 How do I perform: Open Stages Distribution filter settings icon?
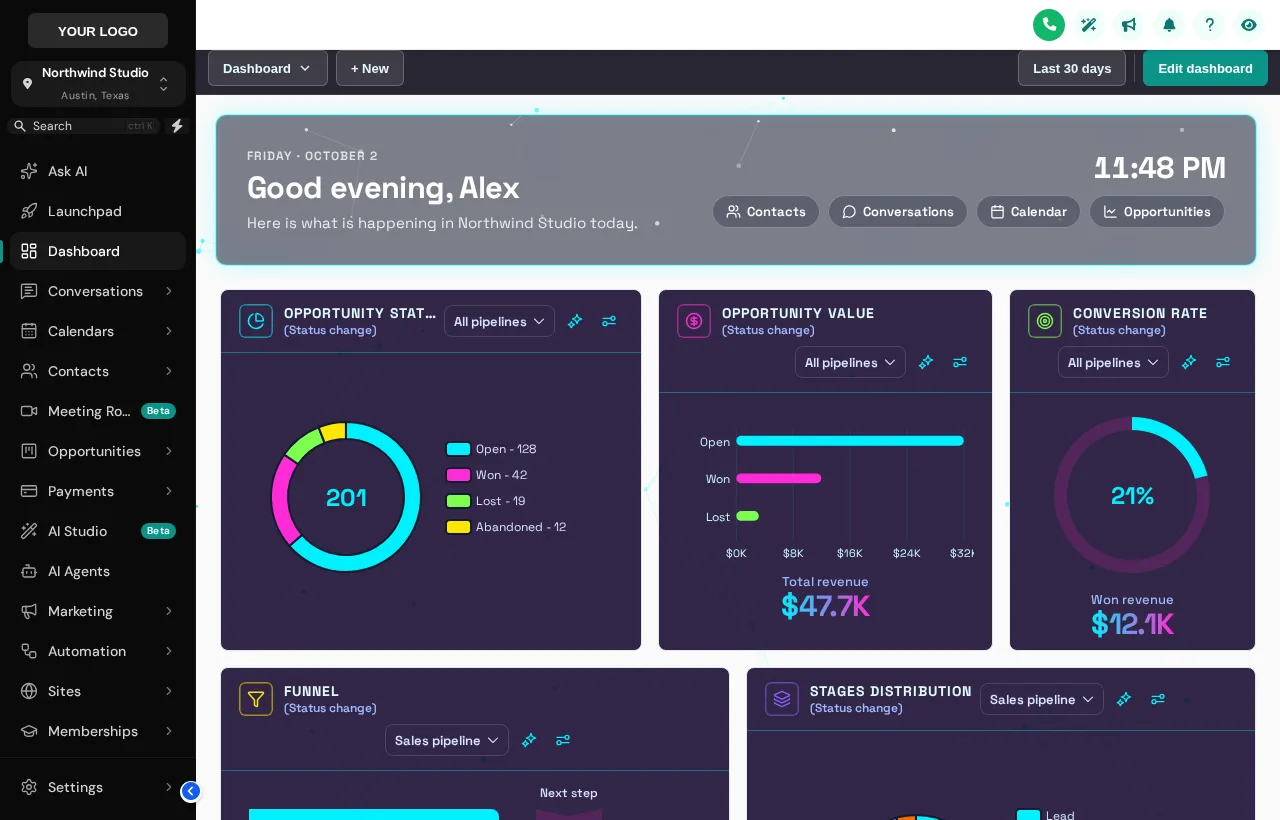(x=1158, y=699)
